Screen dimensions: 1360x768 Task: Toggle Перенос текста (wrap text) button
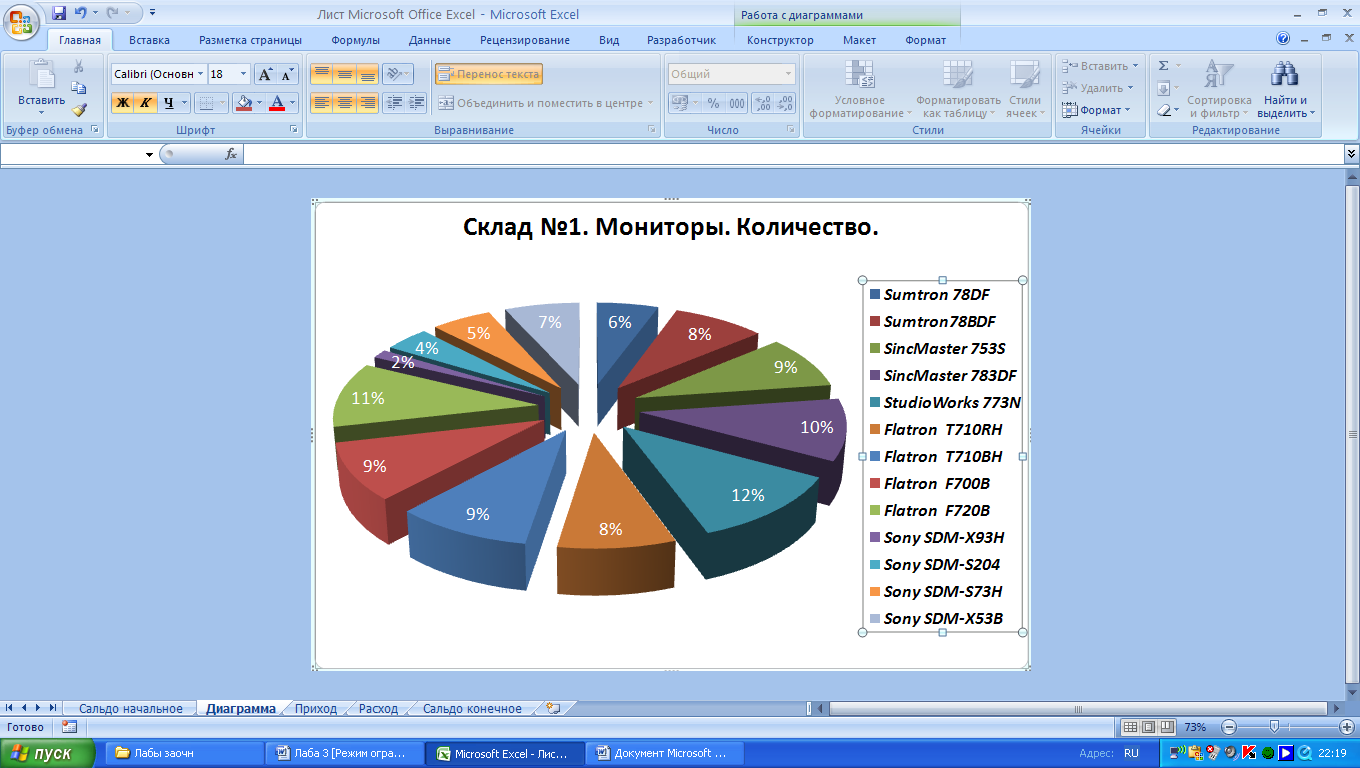click(x=489, y=74)
